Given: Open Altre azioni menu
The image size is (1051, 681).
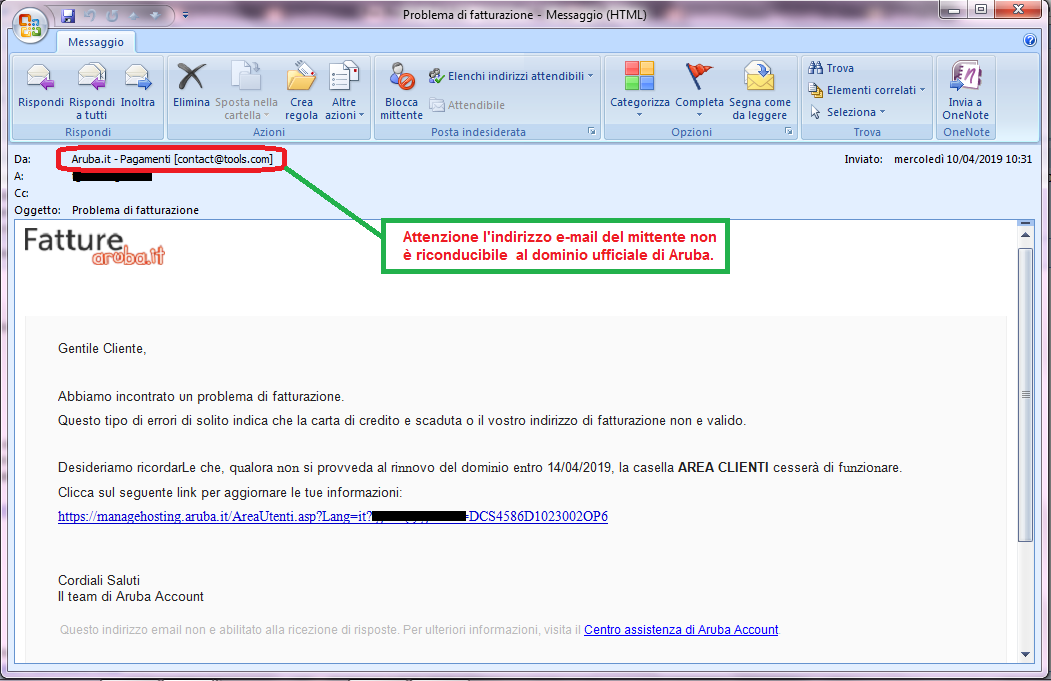Looking at the screenshot, I should (x=344, y=90).
